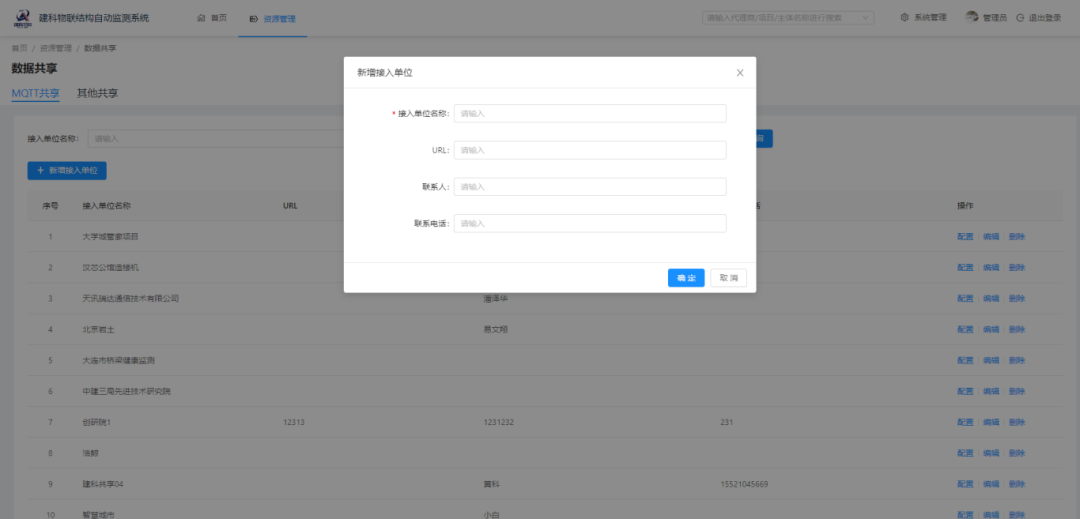Click 新增接入单位 button
Screen dimensions: 1080x519
(67, 171)
